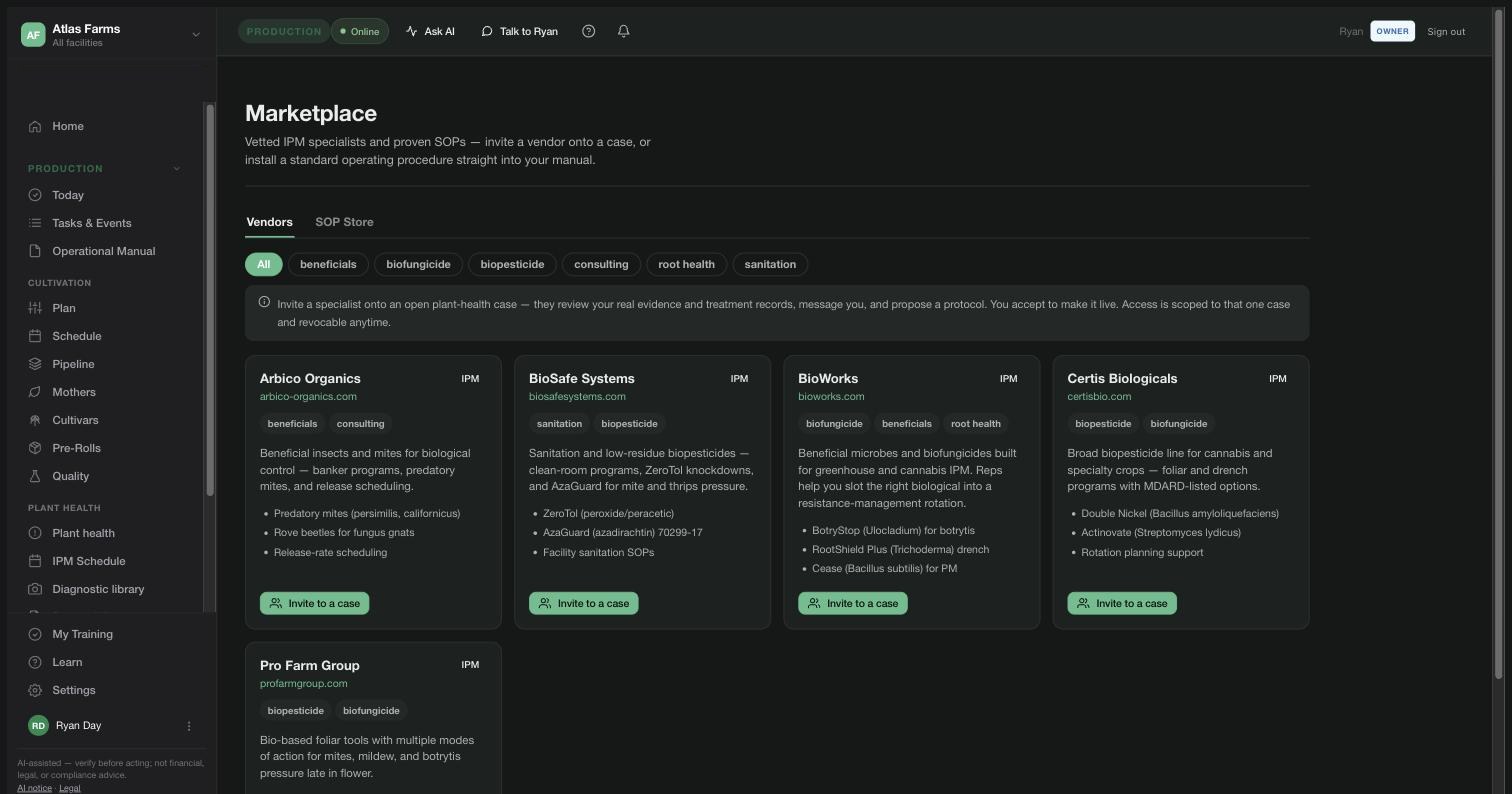
Task: Click the Settings gear icon
Action: (35, 690)
